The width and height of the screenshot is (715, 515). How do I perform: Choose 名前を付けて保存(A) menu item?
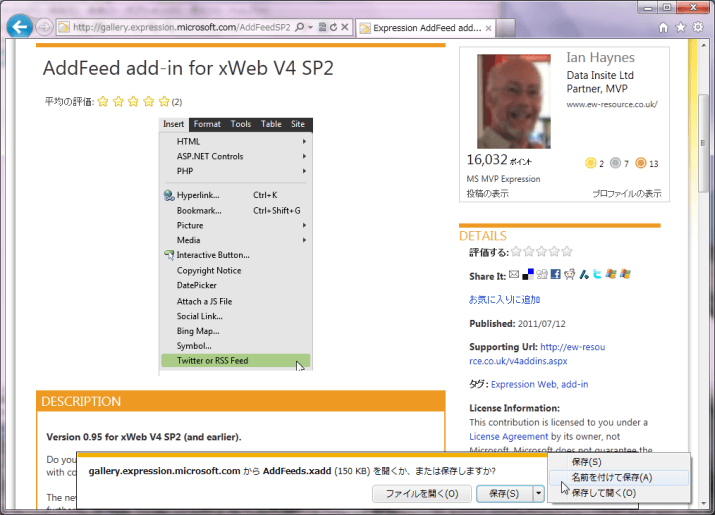[x=619, y=478]
